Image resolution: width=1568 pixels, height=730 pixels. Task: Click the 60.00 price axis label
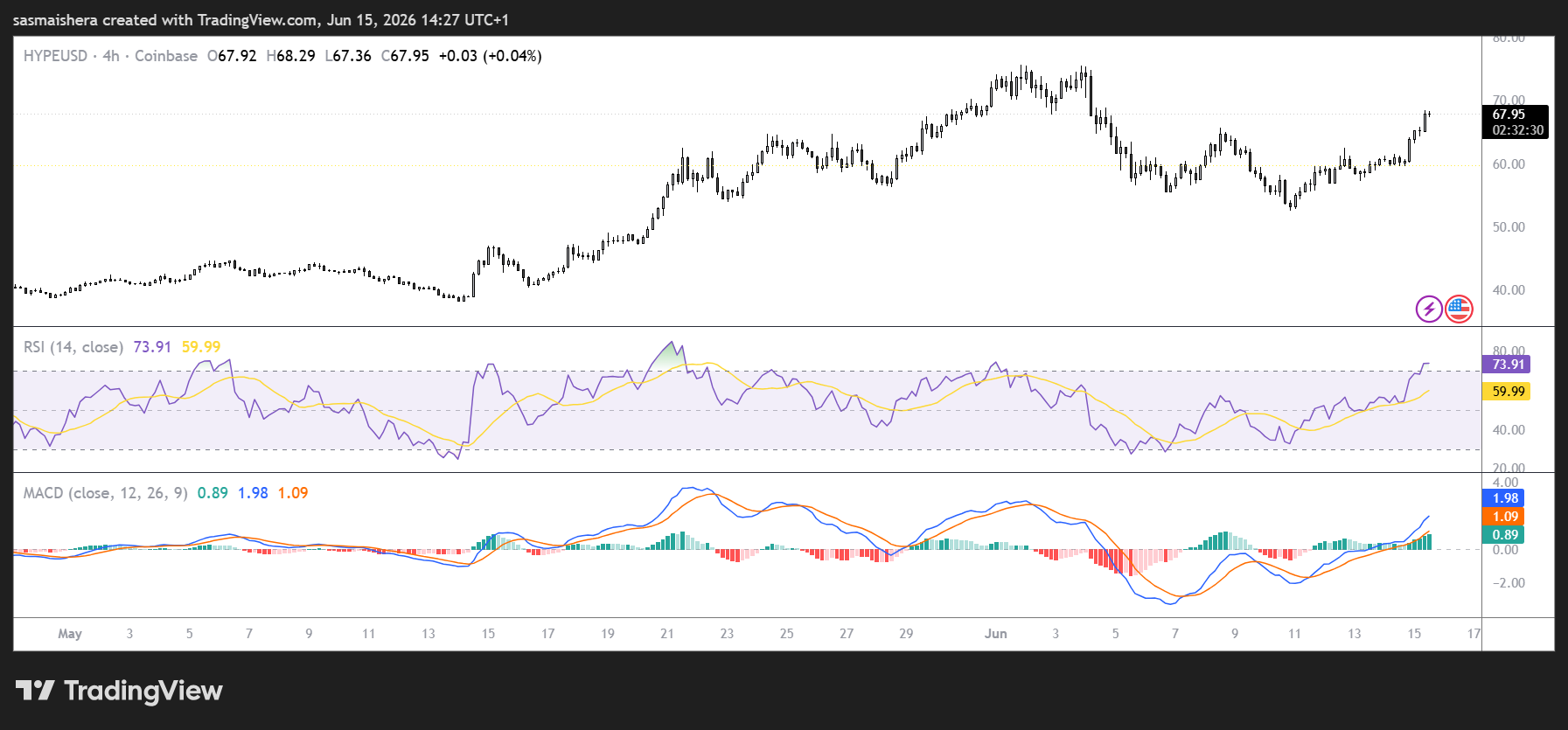[1509, 164]
